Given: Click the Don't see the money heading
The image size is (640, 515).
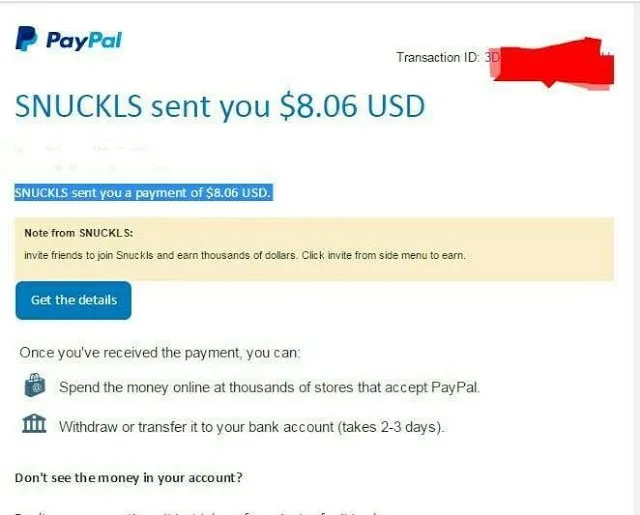Looking at the screenshot, I should click(x=129, y=477).
